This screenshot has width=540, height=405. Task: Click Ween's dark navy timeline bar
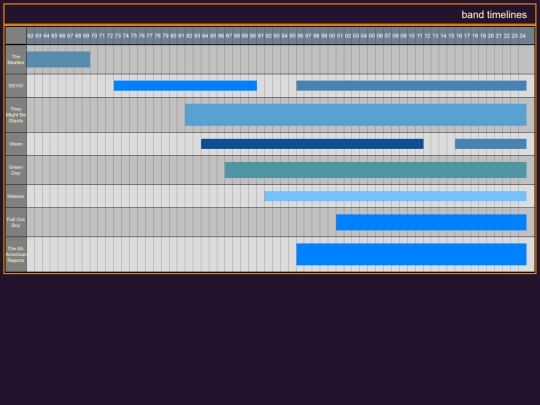tap(312, 144)
